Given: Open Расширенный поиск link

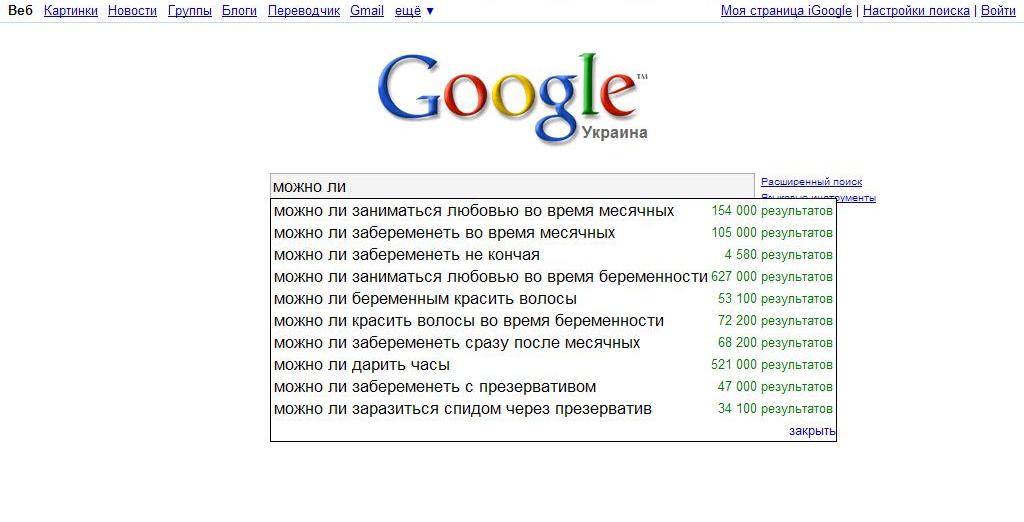Looking at the screenshot, I should 811,182.
